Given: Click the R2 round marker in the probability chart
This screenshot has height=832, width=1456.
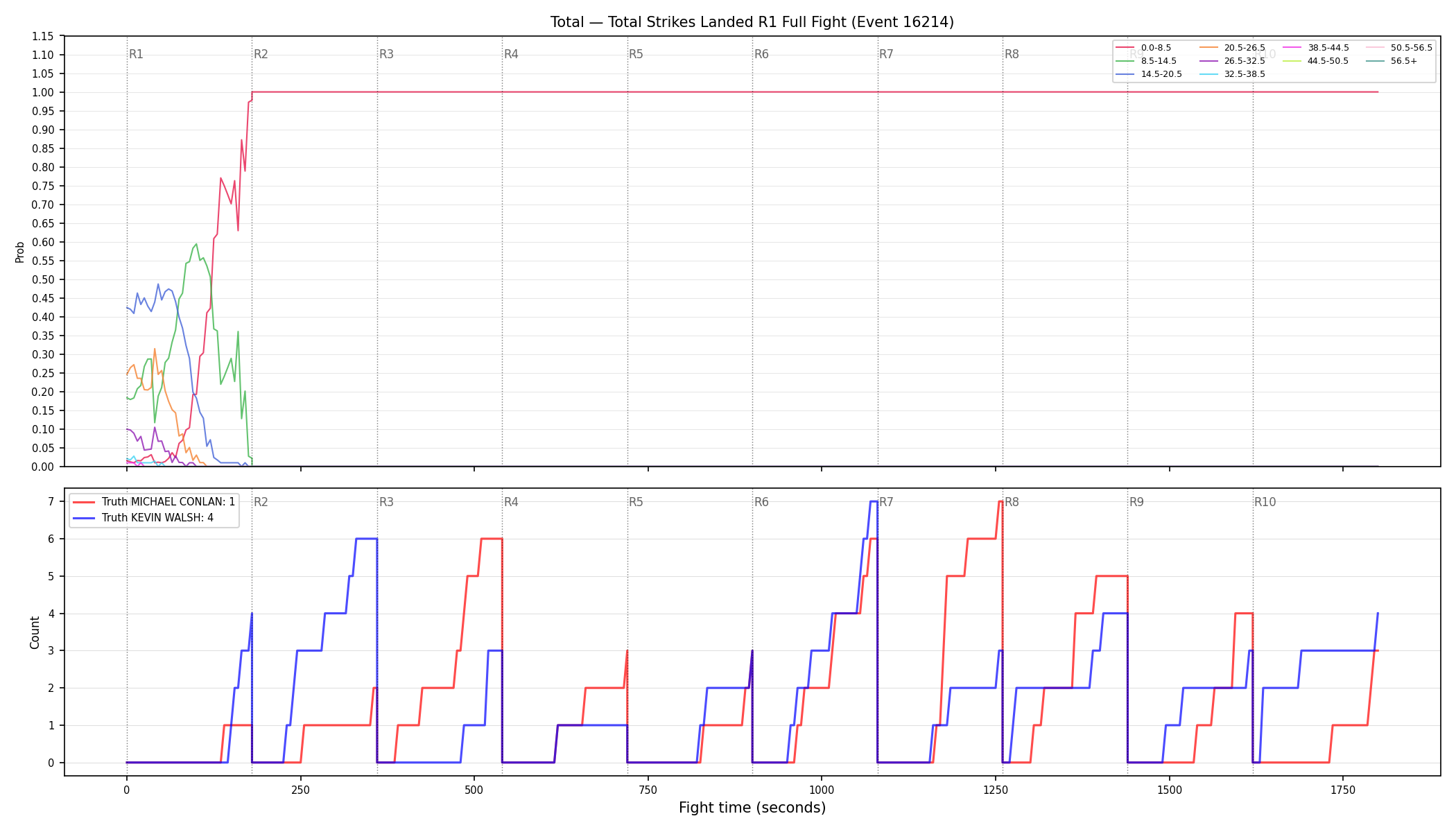Looking at the screenshot, I should [x=261, y=54].
